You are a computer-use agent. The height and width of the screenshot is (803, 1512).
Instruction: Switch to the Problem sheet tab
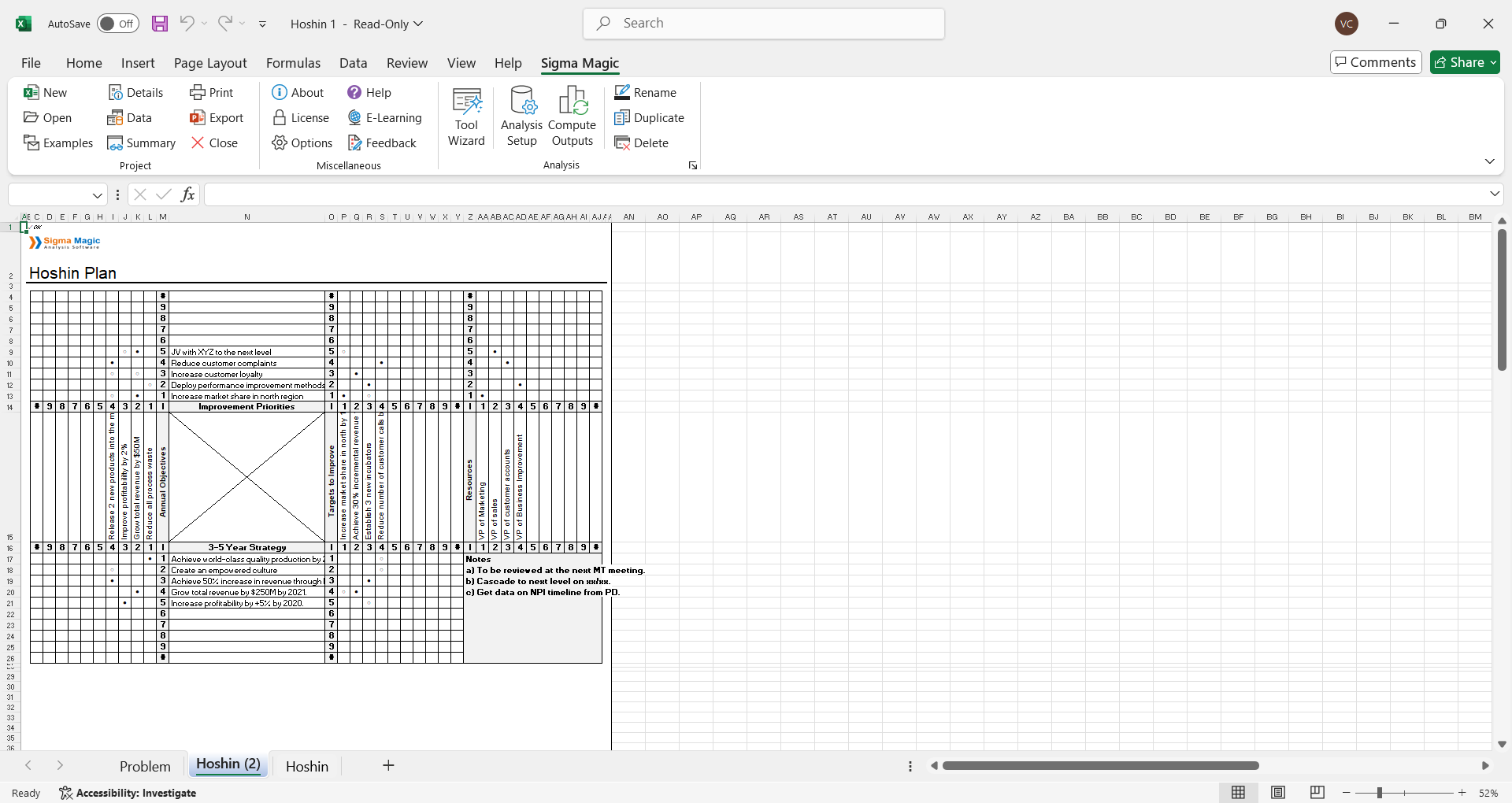click(145, 766)
